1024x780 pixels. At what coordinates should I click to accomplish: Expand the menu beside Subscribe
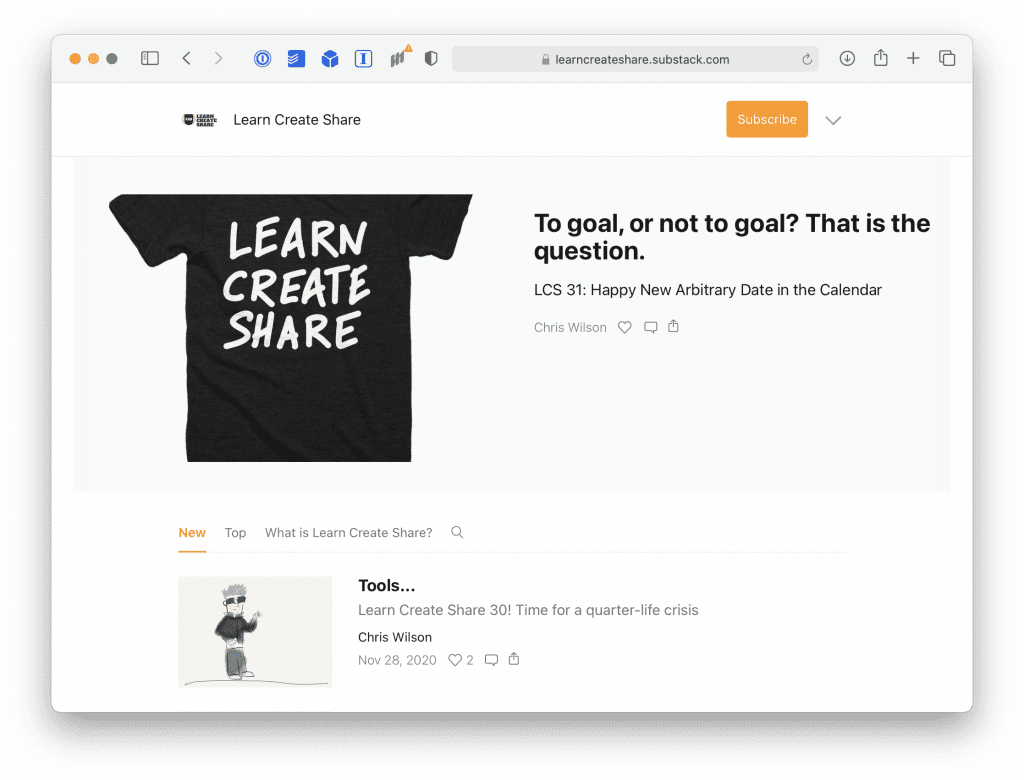[833, 120]
